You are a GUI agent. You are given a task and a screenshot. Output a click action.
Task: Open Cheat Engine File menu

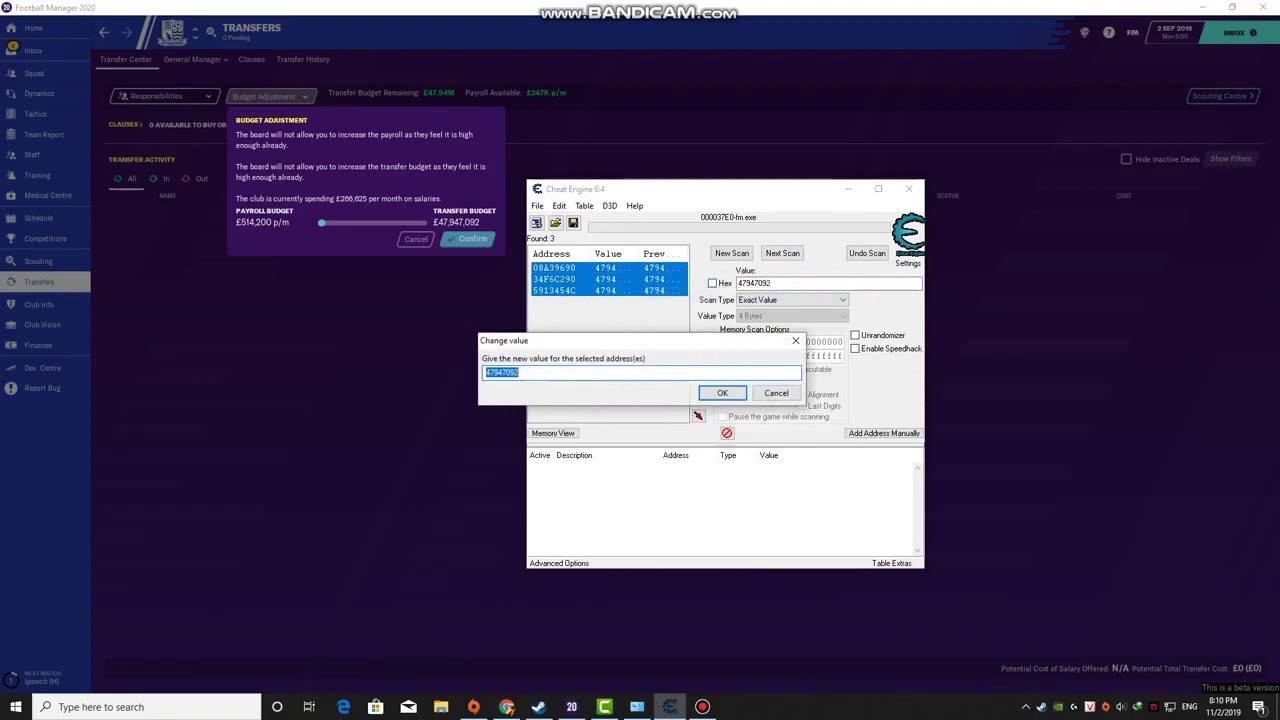coord(537,206)
